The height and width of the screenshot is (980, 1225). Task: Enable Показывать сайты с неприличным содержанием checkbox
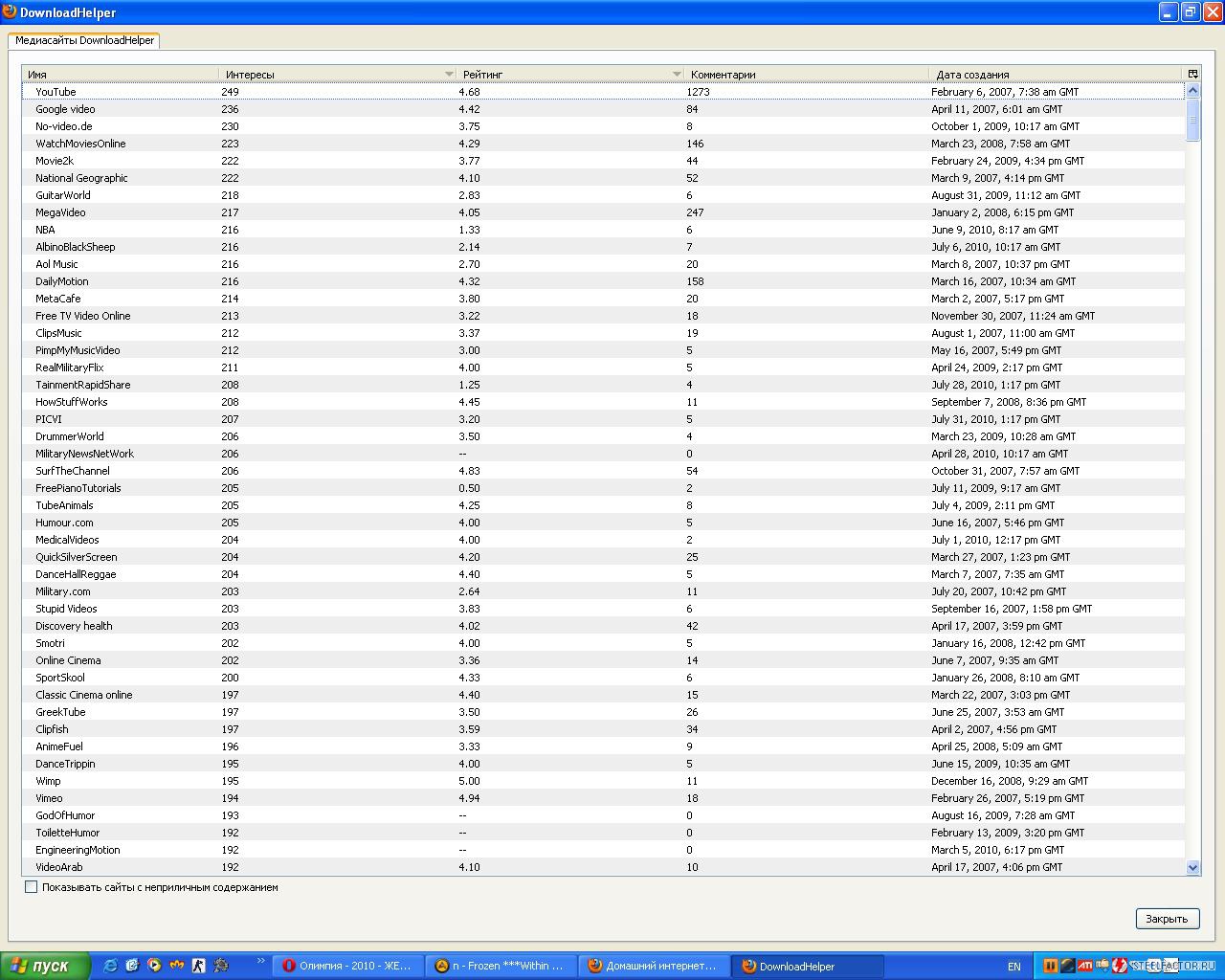click(32, 887)
